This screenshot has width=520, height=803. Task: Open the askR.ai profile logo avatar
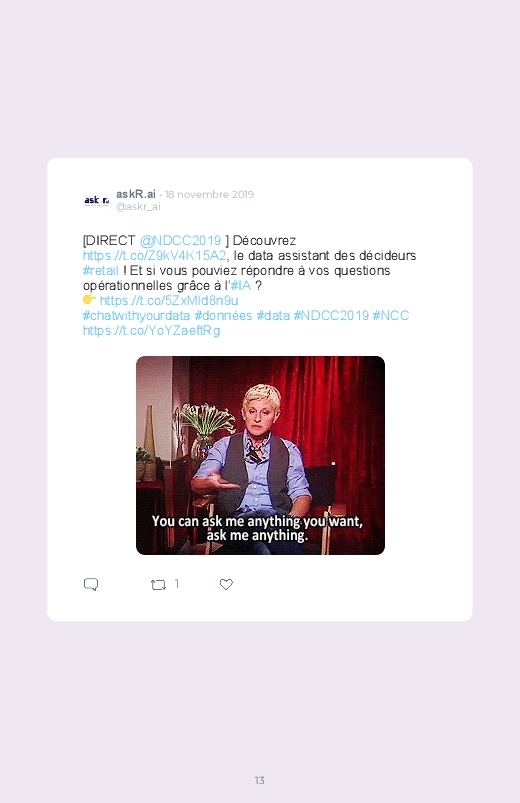97,200
